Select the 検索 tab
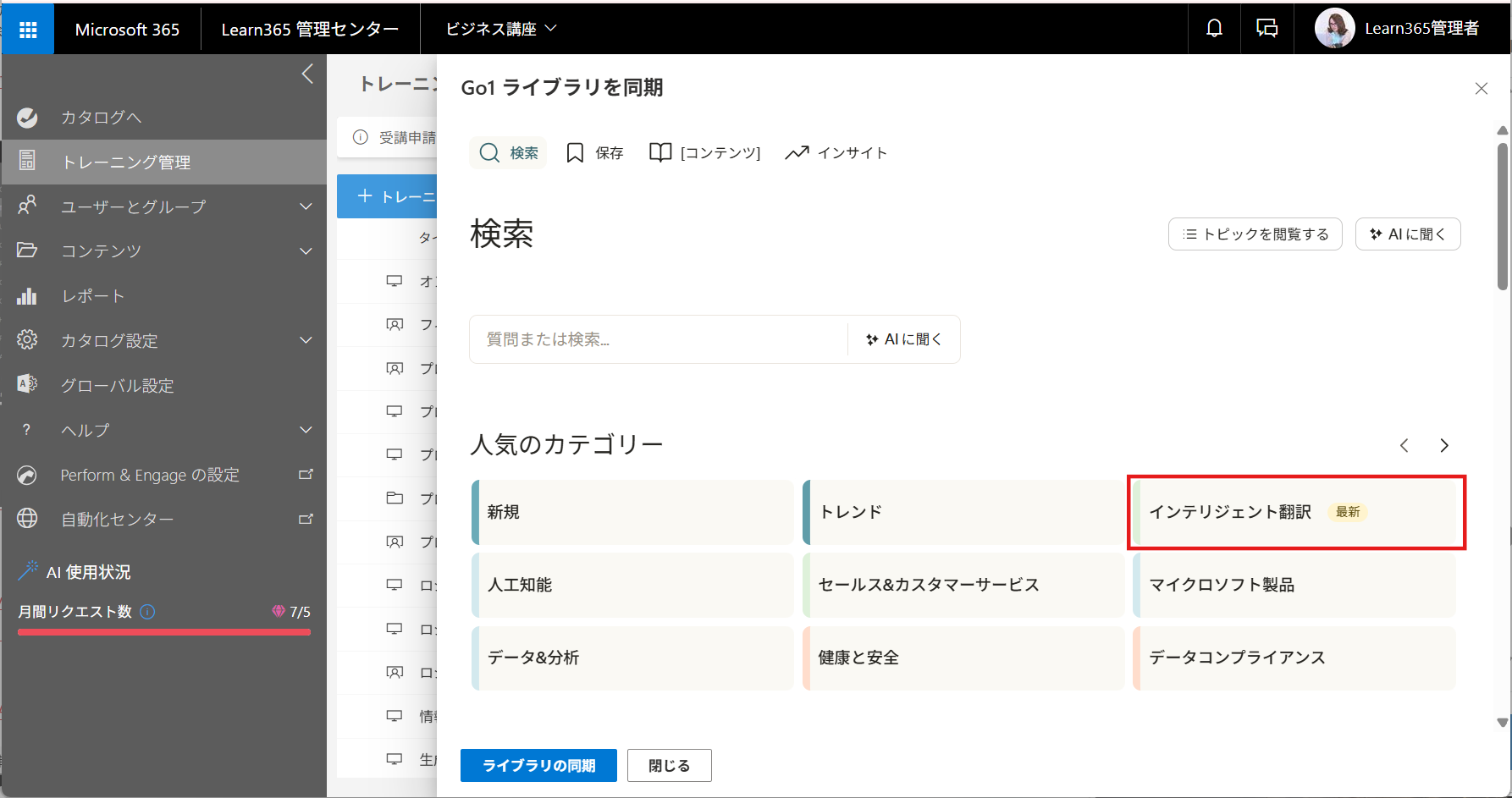Image resolution: width=1512 pixels, height=798 pixels. [x=509, y=153]
